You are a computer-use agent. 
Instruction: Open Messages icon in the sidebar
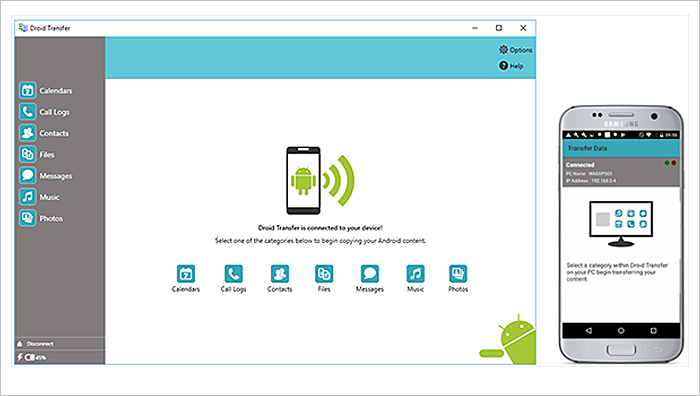[28, 175]
